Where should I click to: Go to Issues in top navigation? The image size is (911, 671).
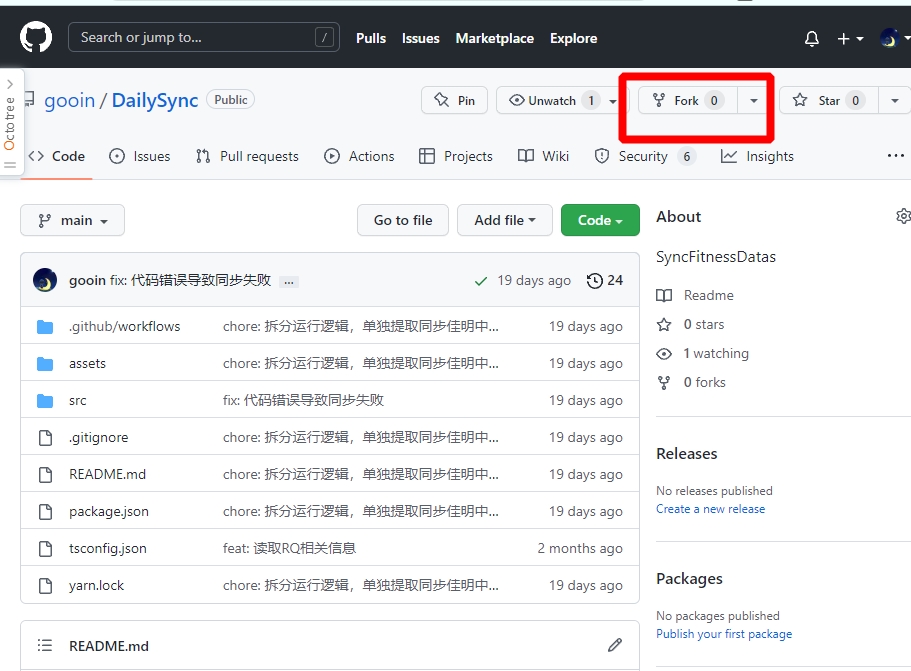pos(421,38)
